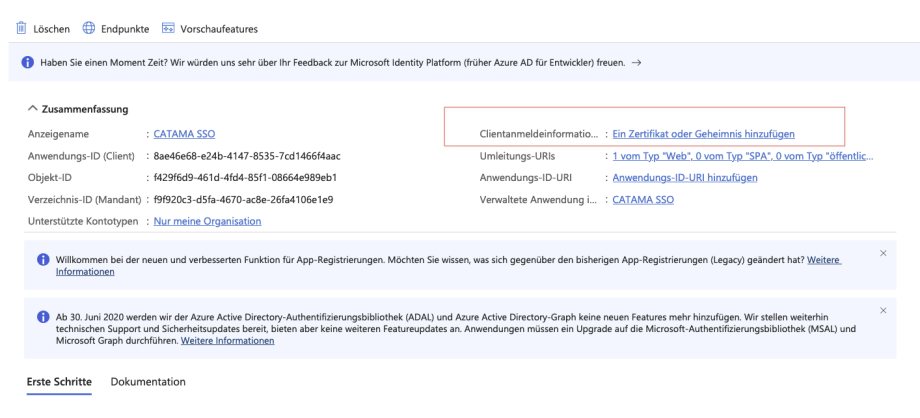The image size is (920, 418).
Task: Select the Erste Schritte tab
Action: click(x=59, y=382)
